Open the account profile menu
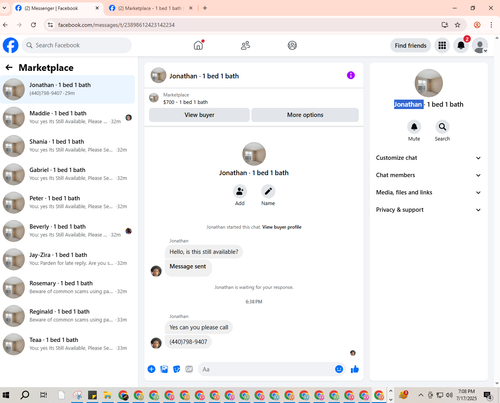 [x=480, y=46]
